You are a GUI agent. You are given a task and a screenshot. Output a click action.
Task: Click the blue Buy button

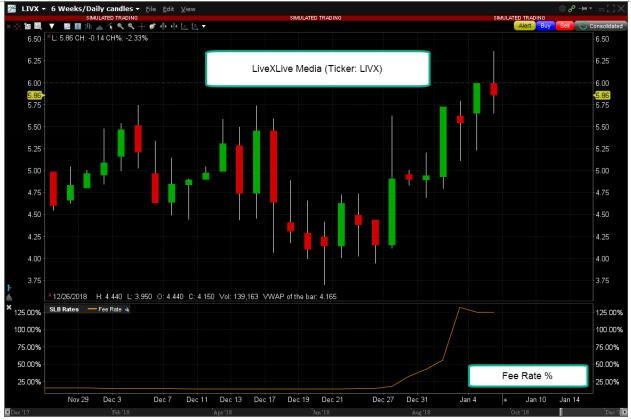coord(545,26)
